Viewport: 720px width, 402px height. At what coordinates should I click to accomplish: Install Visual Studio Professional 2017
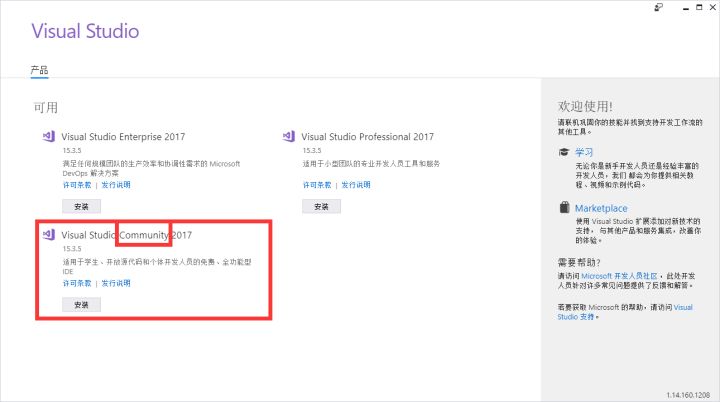[321, 206]
